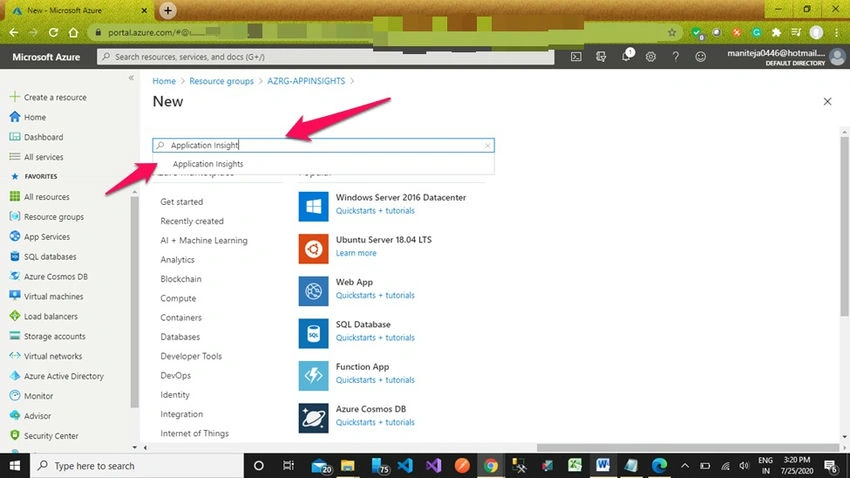Viewport: 850px width, 478px height.
Task: Open Quickstarts + tutorials for SQL Database
Action: (x=375, y=338)
